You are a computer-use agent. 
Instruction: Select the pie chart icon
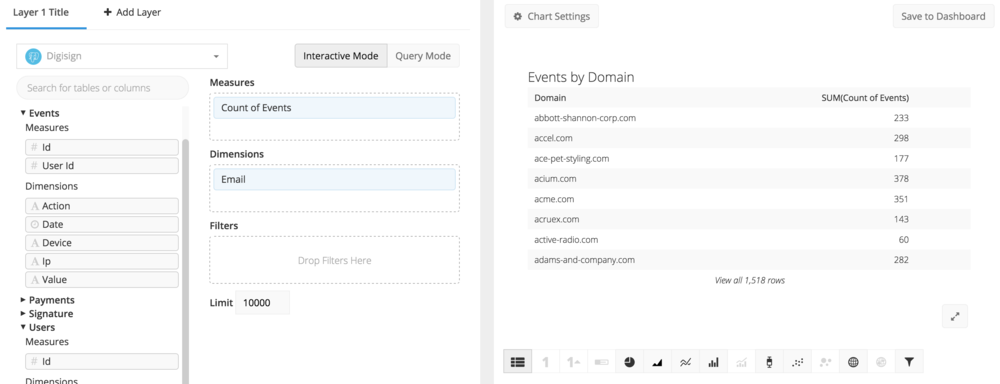tap(629, 362)
